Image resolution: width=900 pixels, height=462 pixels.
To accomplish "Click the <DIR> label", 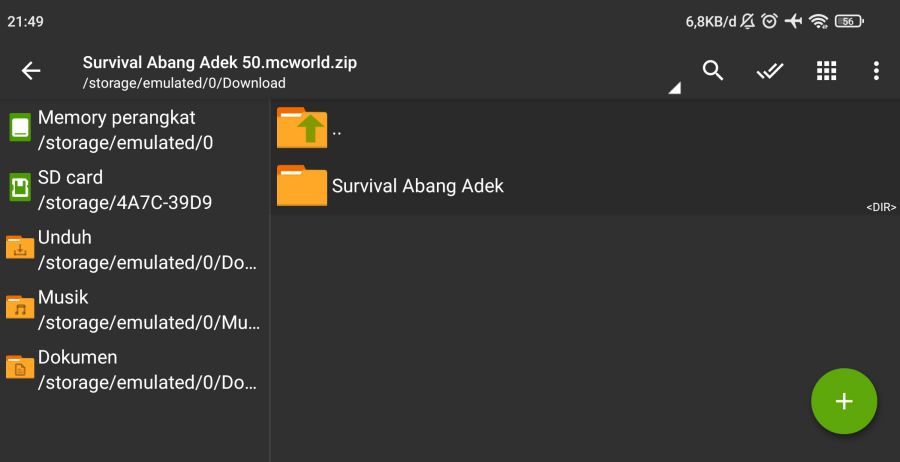I will [881, 207].
